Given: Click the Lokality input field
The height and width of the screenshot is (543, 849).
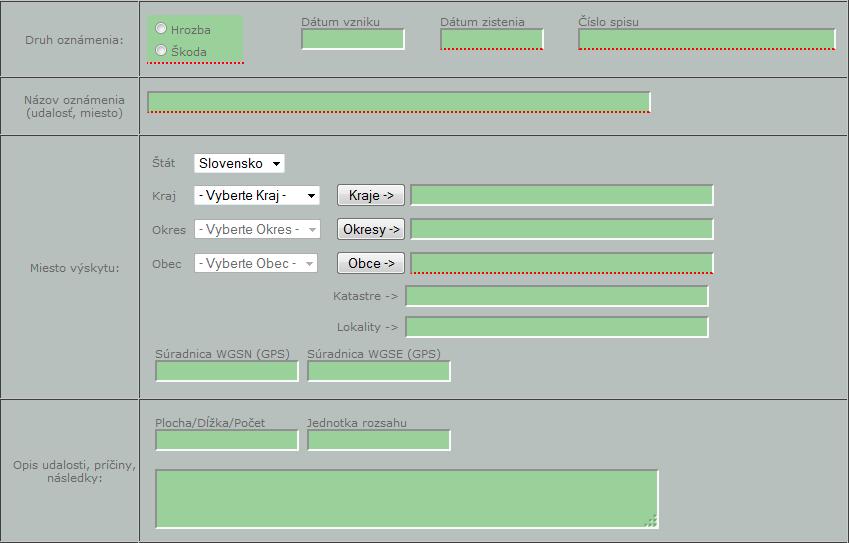Looking at the screenshot, I should [557, 327].
